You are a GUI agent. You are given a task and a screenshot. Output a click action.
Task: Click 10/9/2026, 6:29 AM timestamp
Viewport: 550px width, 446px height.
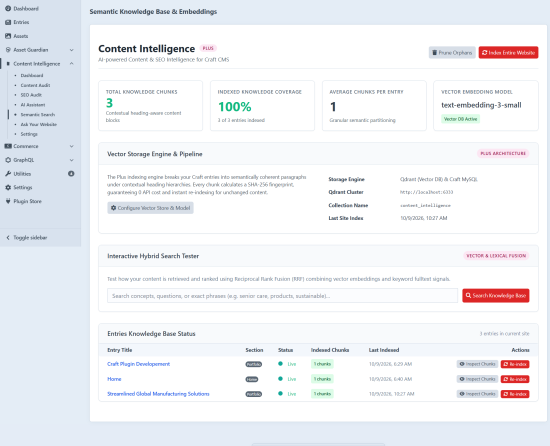[x=390, y=364]
